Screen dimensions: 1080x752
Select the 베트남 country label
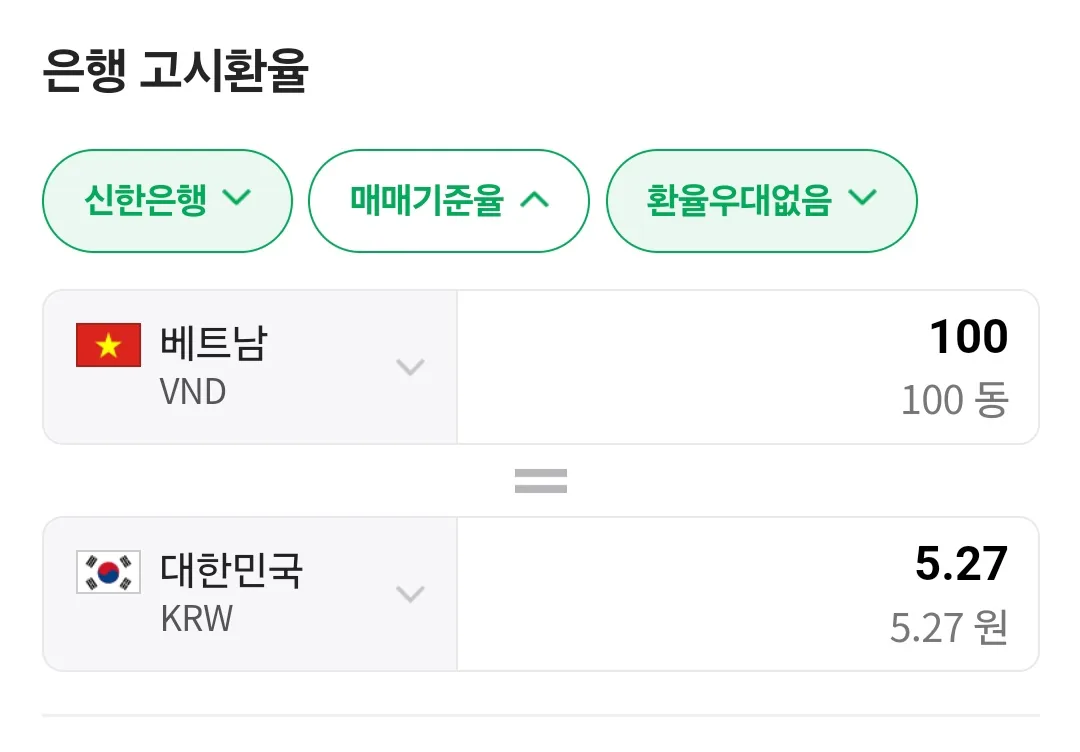(214, 343)
